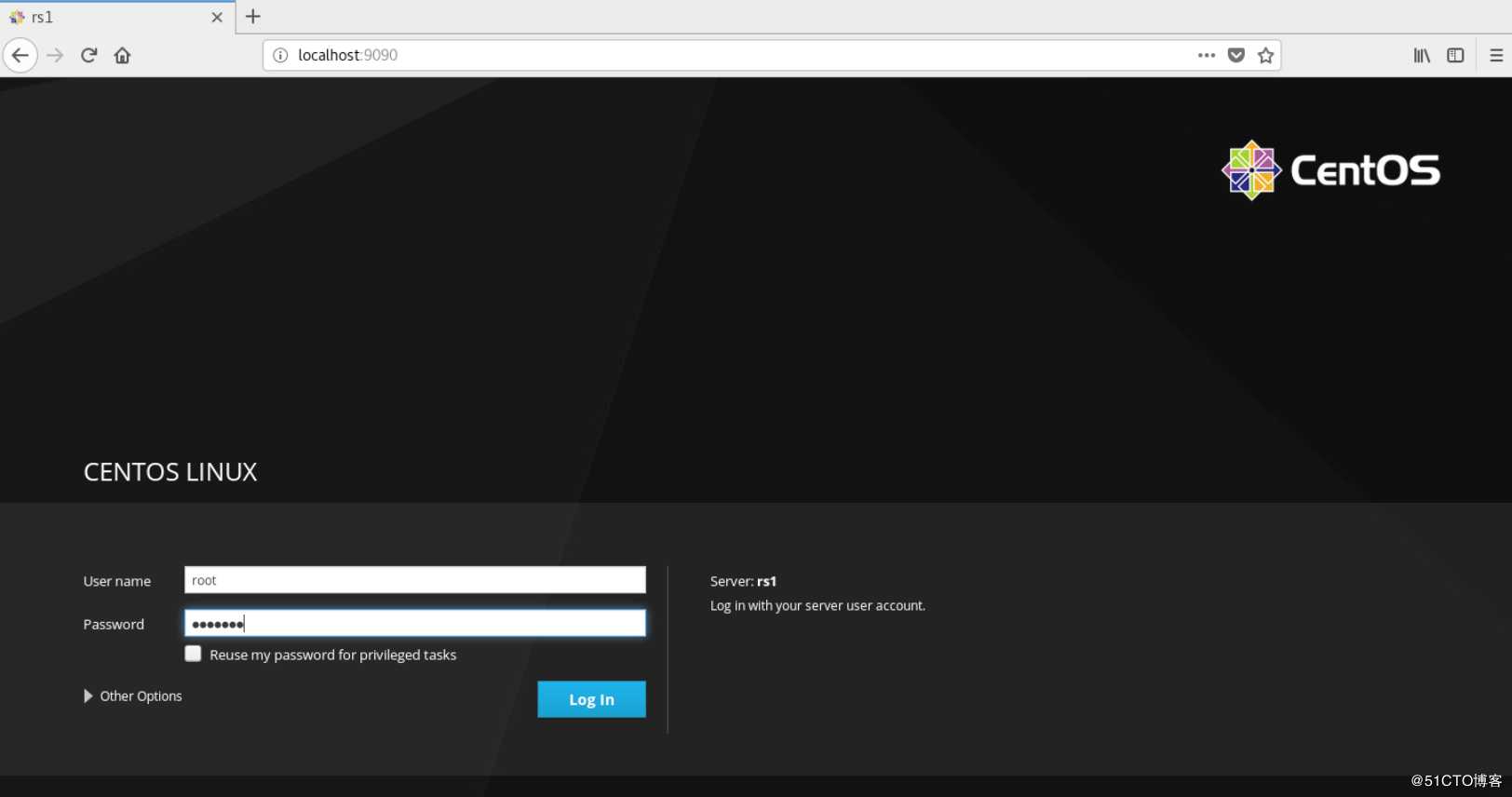The height and width of the screenshot is (797, 1512).
Task: Click into the Password field
Action: pos(415,624)
